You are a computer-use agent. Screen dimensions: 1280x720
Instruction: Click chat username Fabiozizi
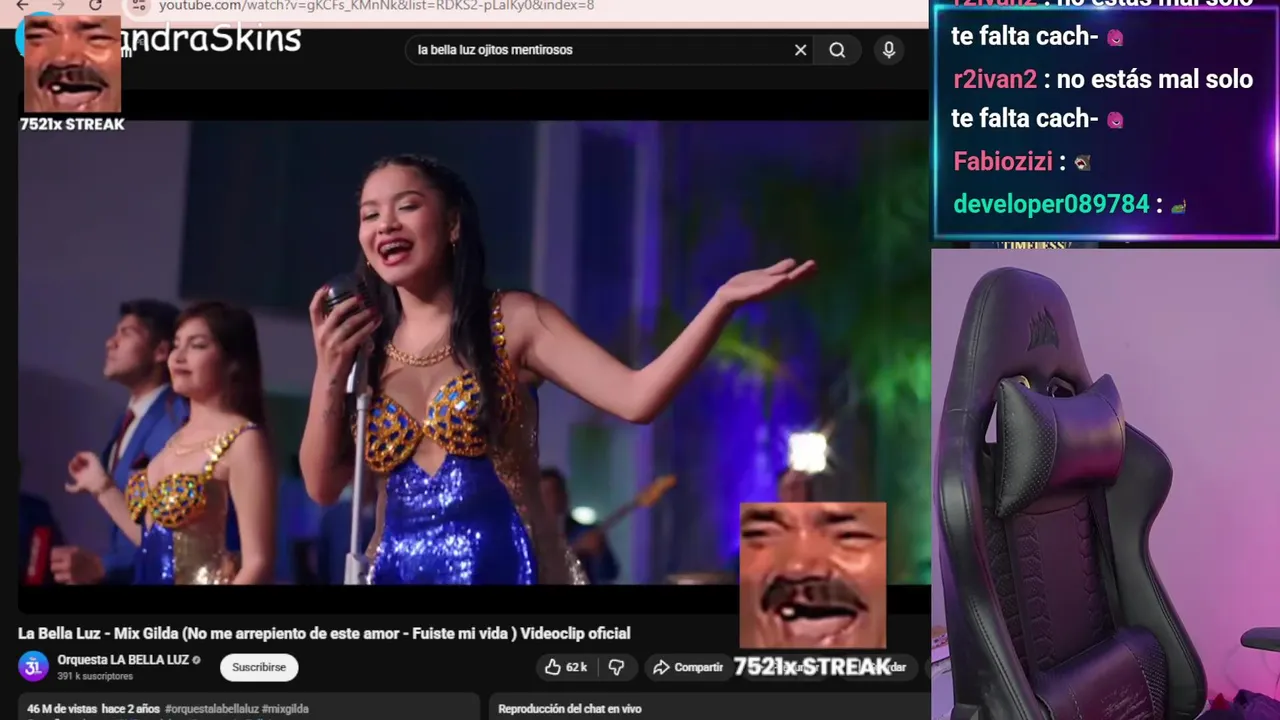(1003, 162)
